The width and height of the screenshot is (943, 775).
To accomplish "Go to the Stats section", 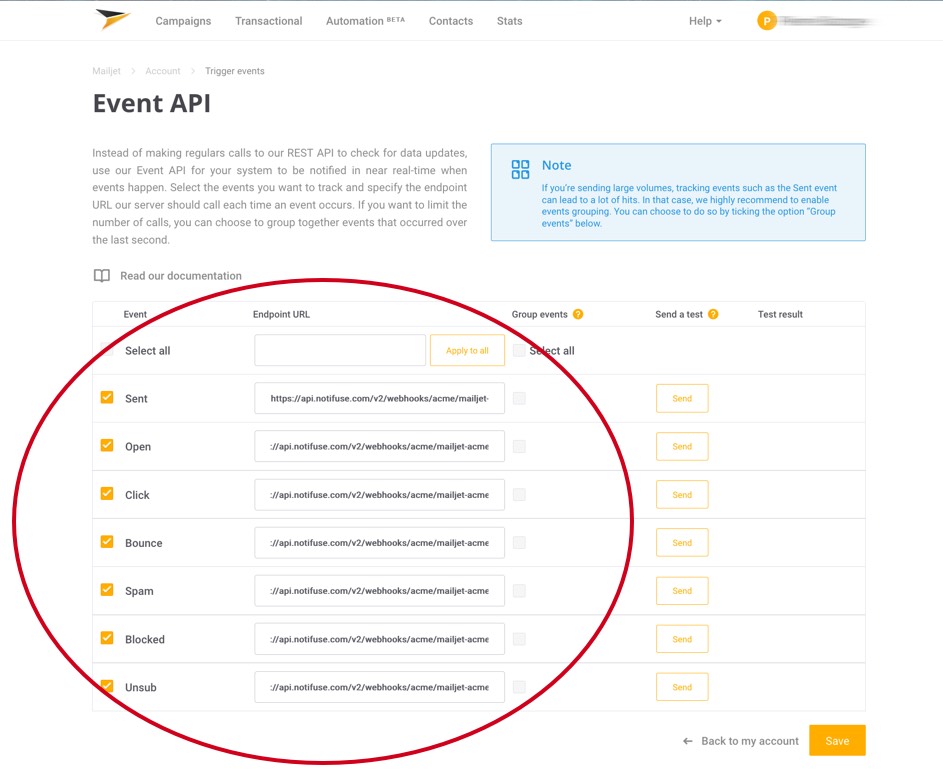I will (x=509, y=21).
